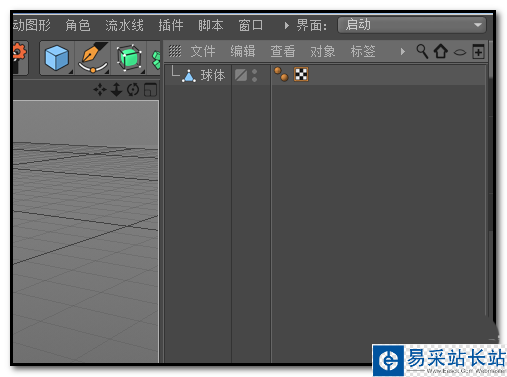Toggle the viewport layout switch icon

150,90
